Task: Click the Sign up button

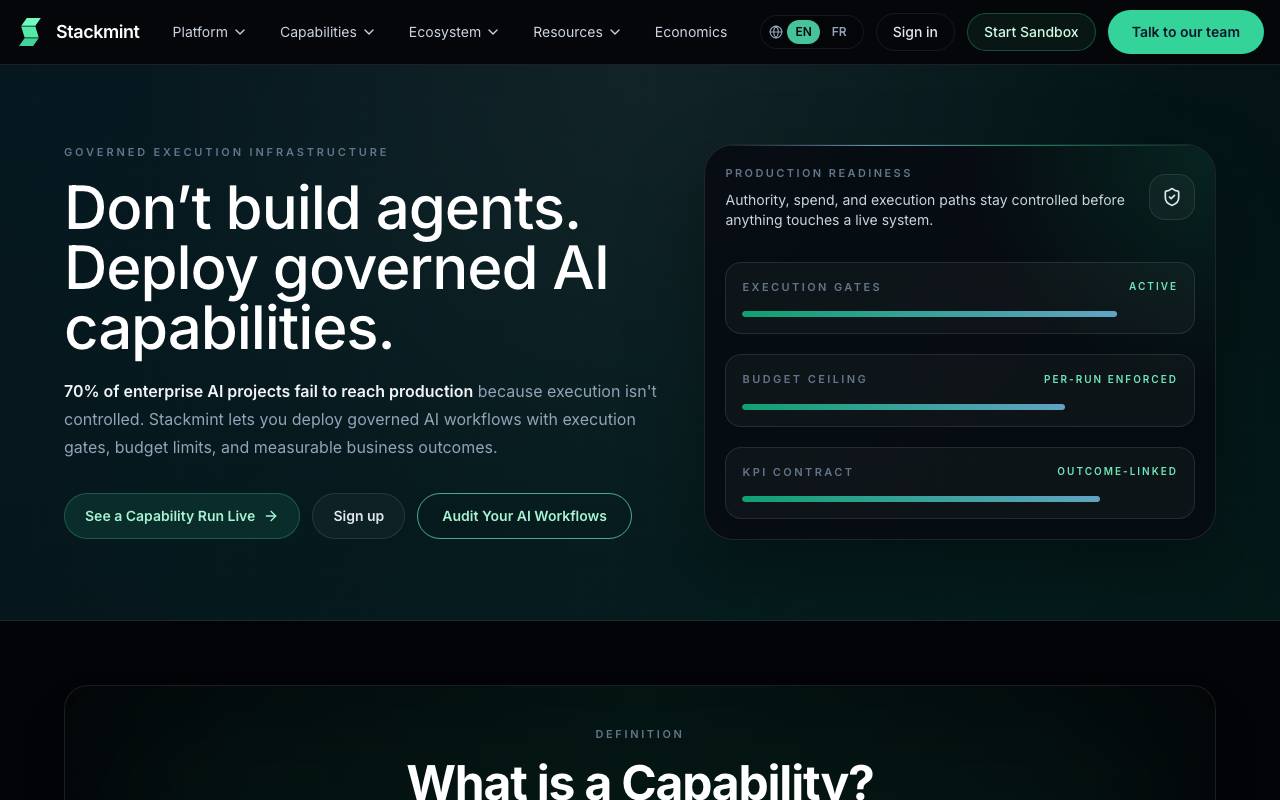Action: coord(358,516)
